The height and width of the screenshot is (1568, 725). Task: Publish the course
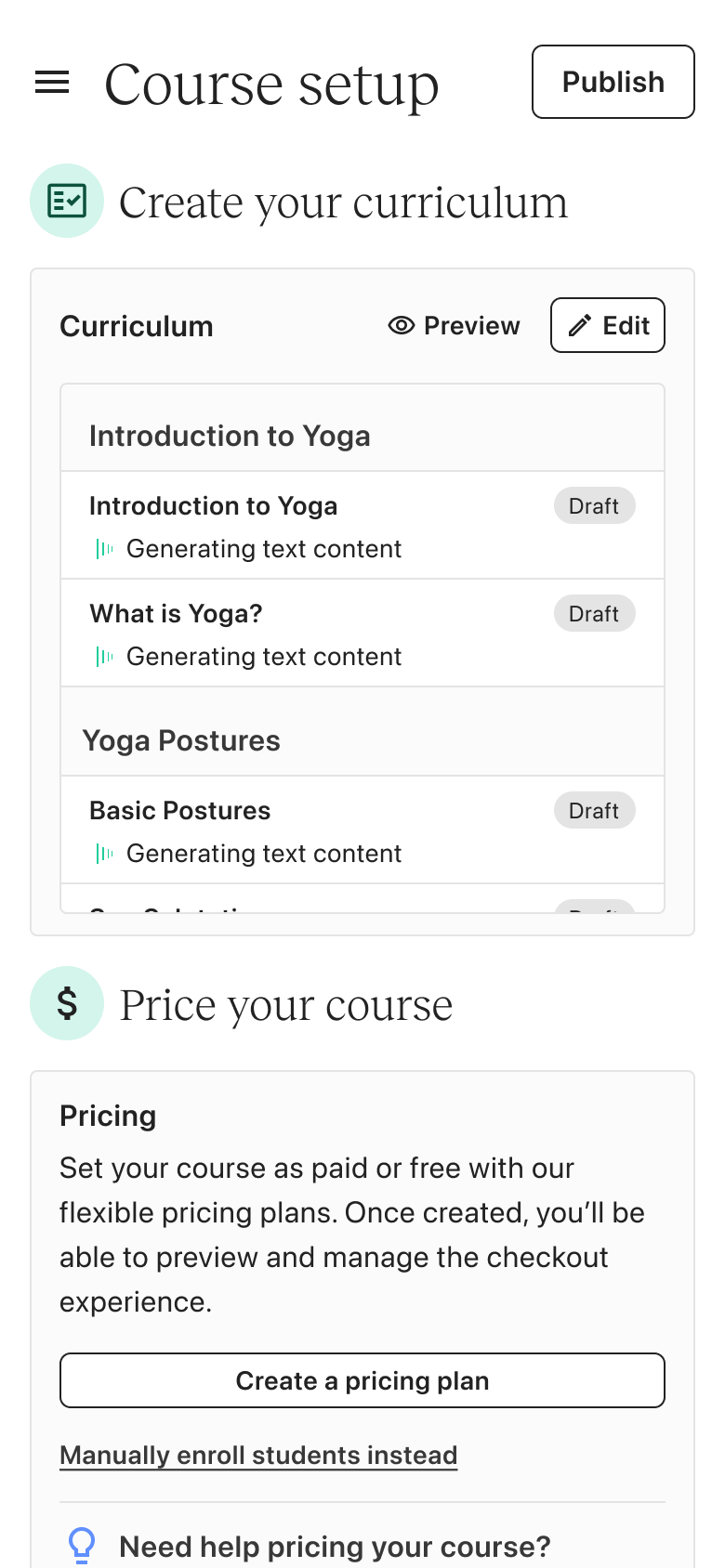tap(613, 82)
